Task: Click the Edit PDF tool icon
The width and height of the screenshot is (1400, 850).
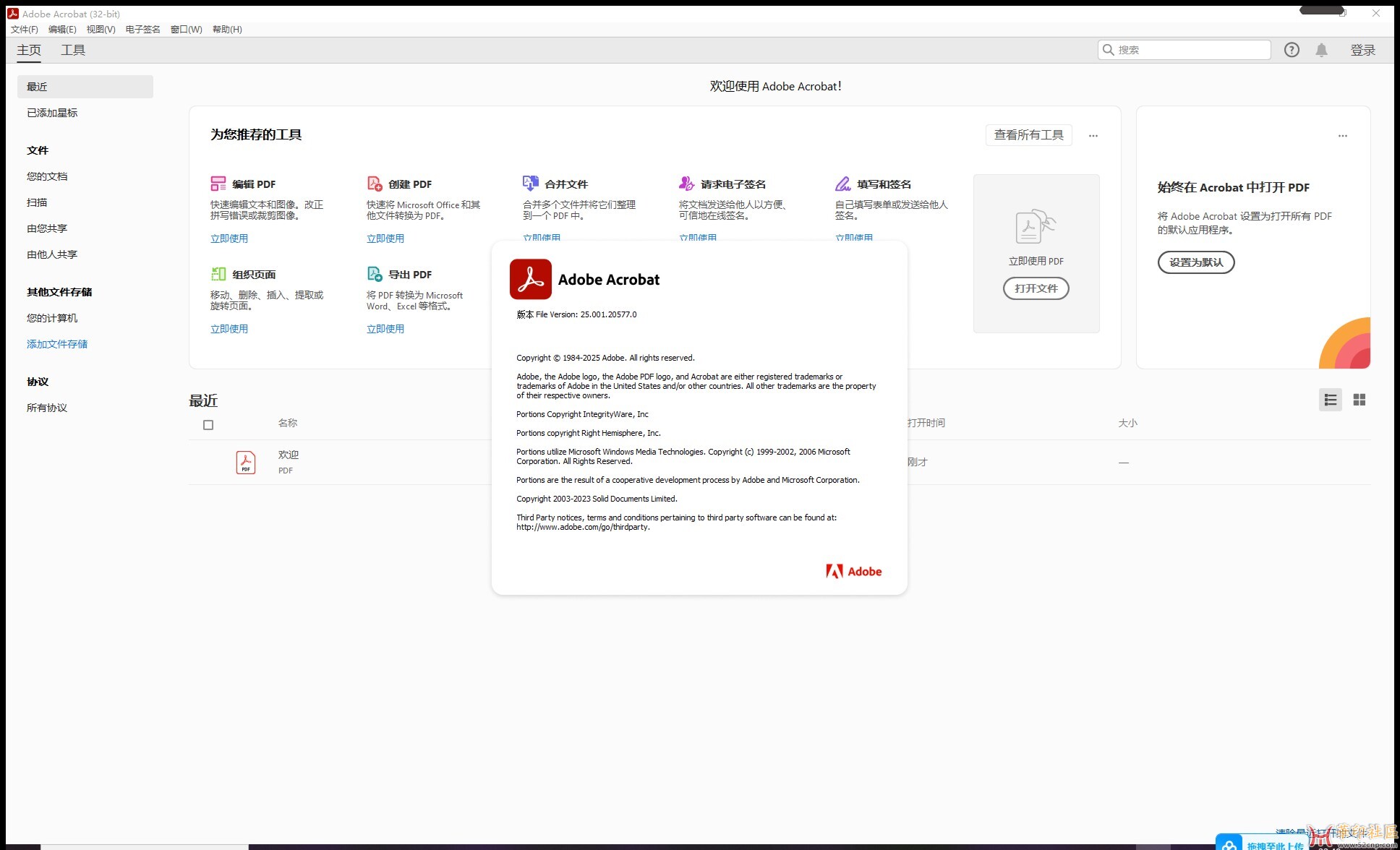Action: 218,184
